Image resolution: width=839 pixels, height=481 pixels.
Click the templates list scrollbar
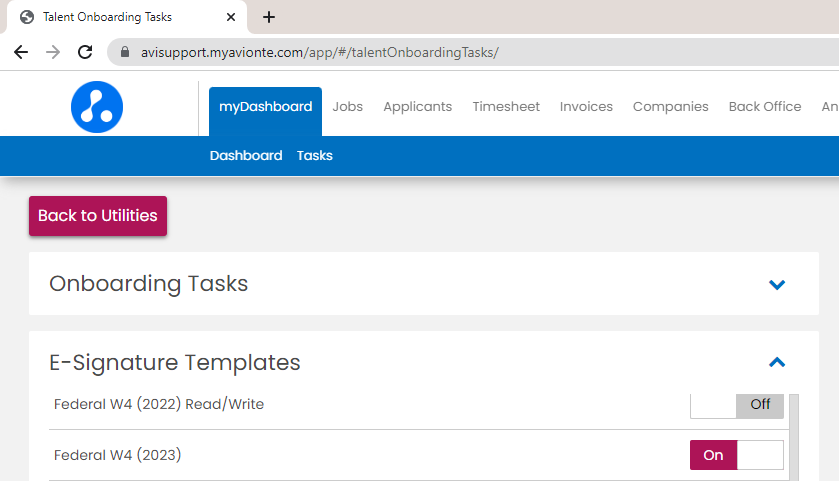[794, 435]
